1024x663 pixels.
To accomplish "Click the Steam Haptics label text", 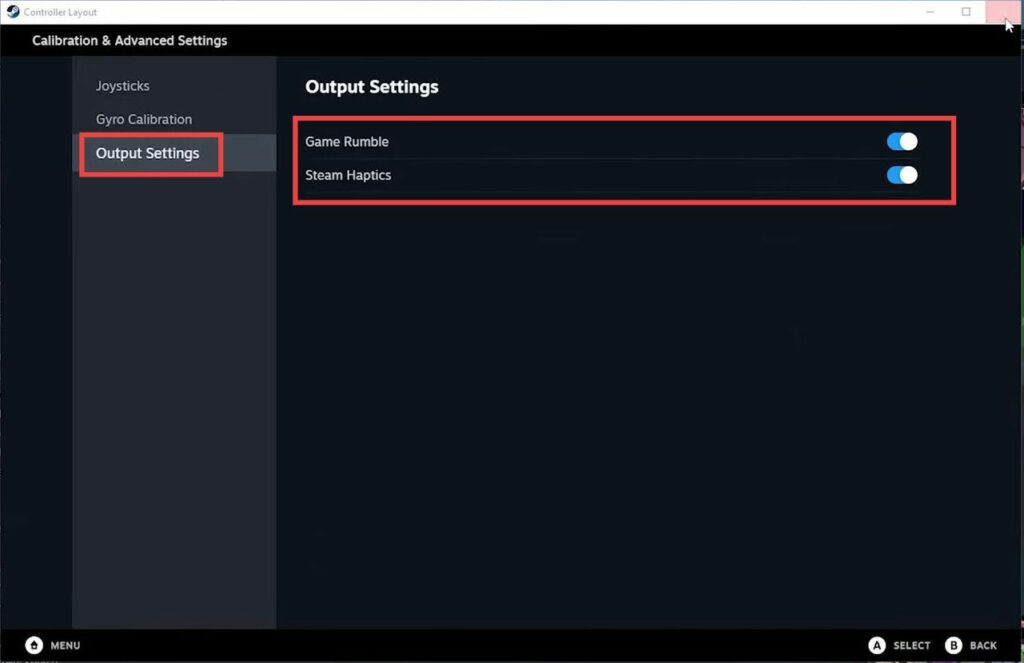I will tap(348, 174).
